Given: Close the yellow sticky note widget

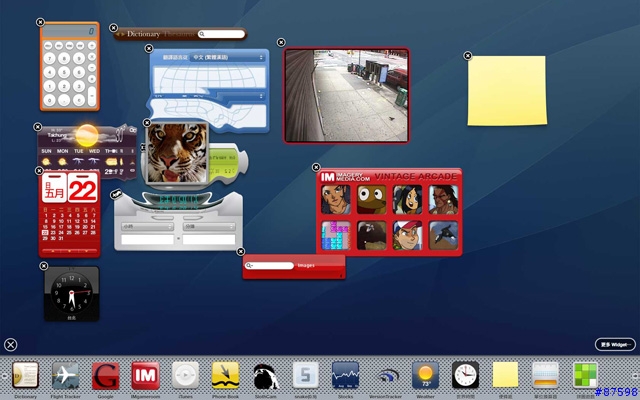Looking at the screenshot, I should point(468,56).
